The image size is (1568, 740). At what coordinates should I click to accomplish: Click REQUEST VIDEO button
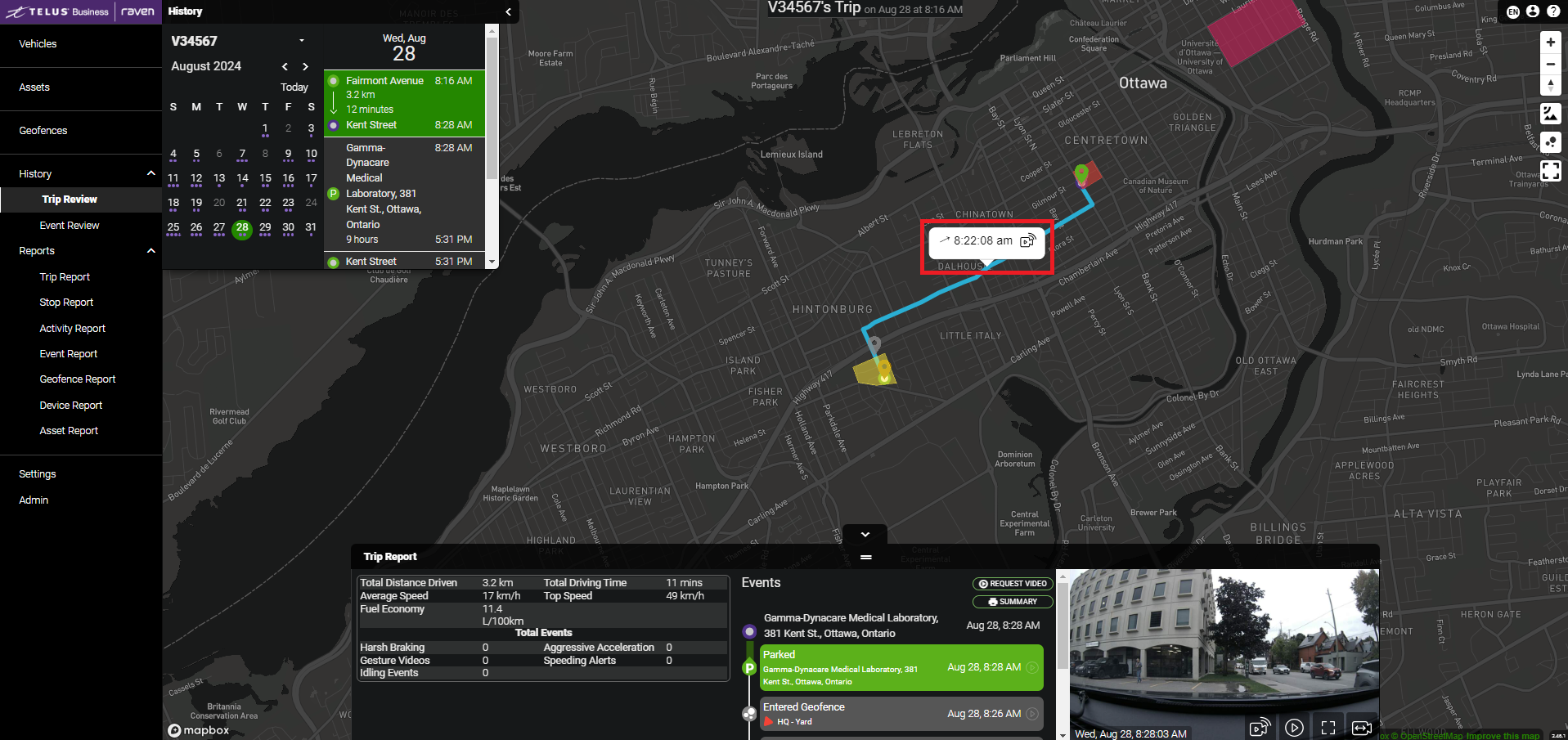[x=1013, y=584]
